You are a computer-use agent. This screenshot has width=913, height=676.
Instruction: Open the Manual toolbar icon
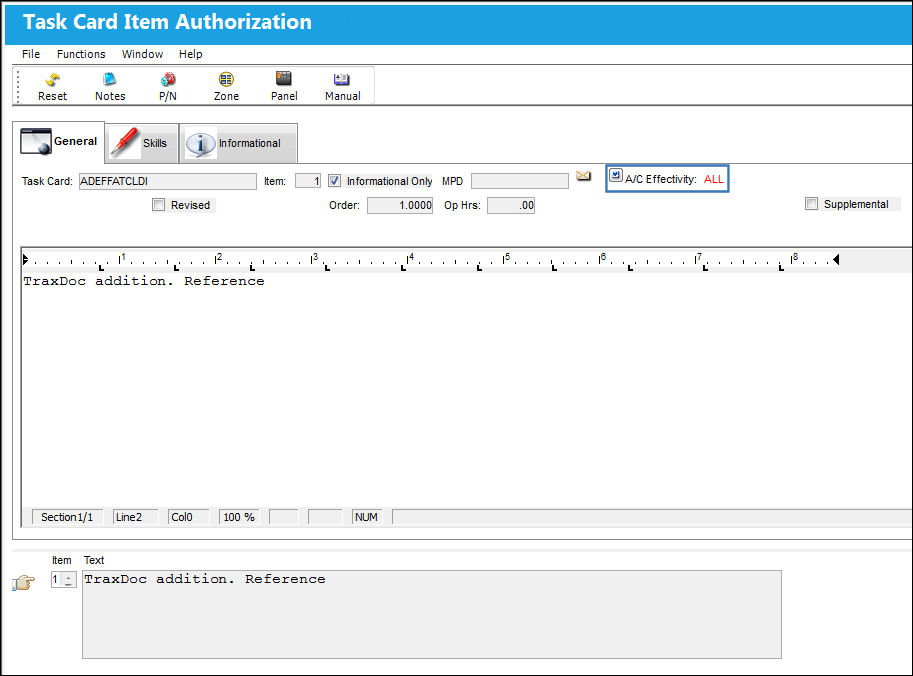click(342, 86)
